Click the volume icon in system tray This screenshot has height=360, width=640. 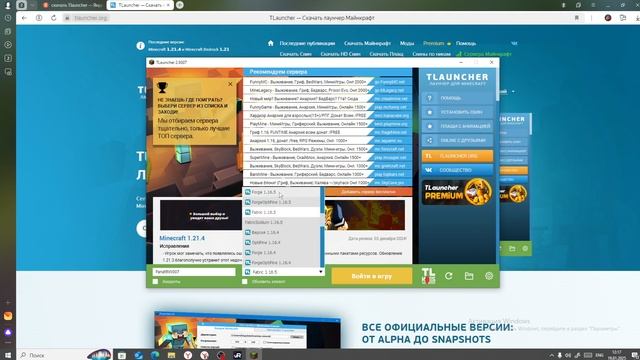pyautogui.click(x=568, y=355)
